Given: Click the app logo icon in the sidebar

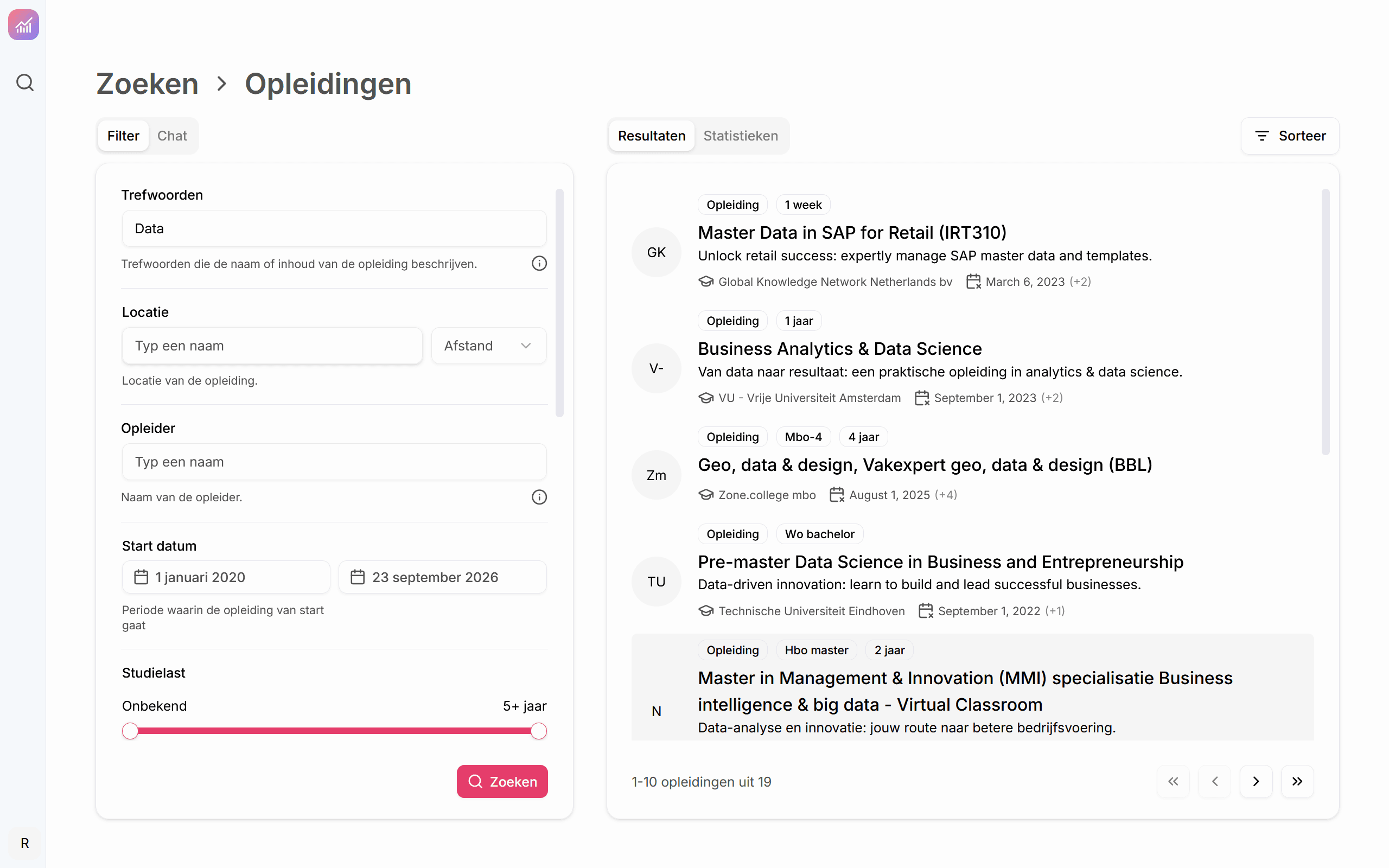Looking at the screenshot, I should [x=23, y=25].
